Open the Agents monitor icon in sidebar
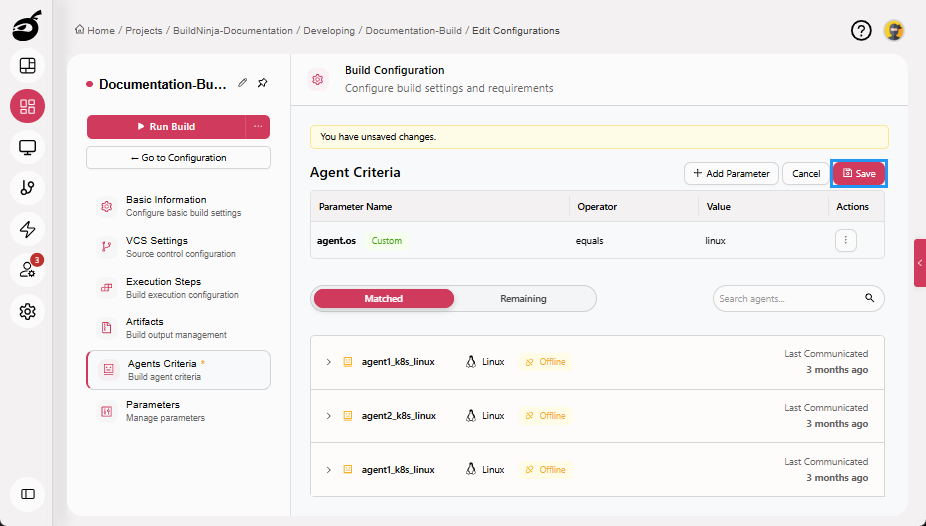The image size is (926, 526). pos(27,147)
